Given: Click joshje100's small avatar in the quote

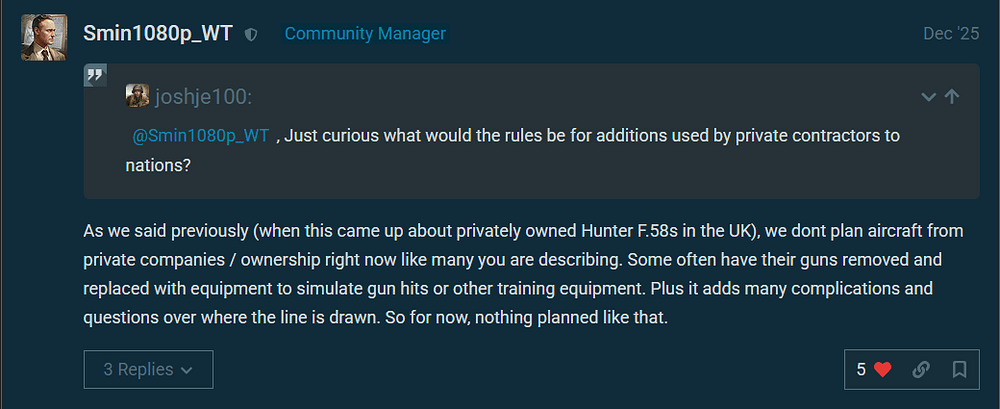Looking at the screenshot, I should pyautogui.click(x=137, y=96).
